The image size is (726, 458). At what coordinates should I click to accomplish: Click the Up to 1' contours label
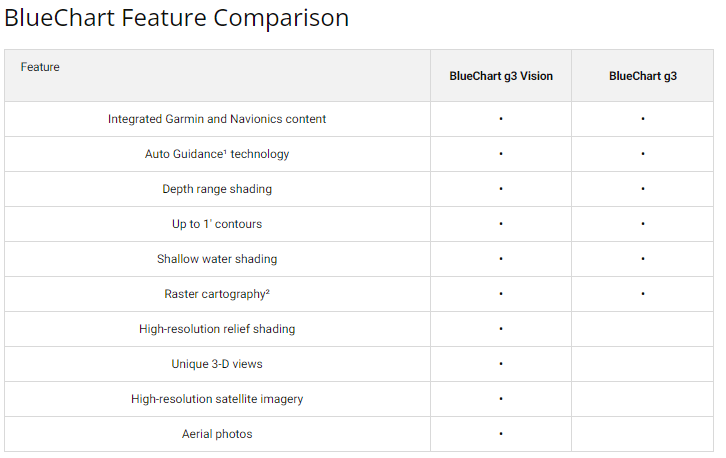click(217, 224)
